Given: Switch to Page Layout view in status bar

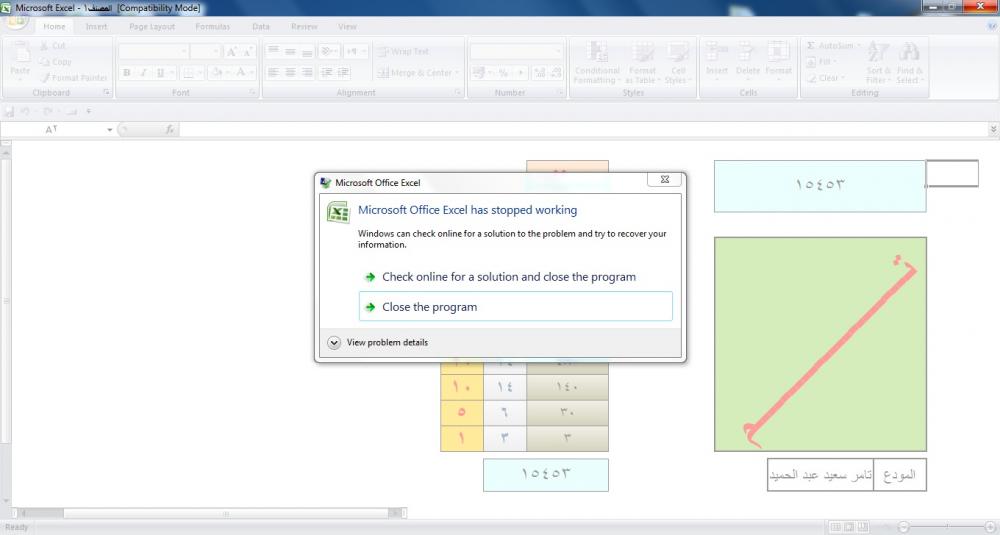Looking at the screenshot, I should pos(849,527).
